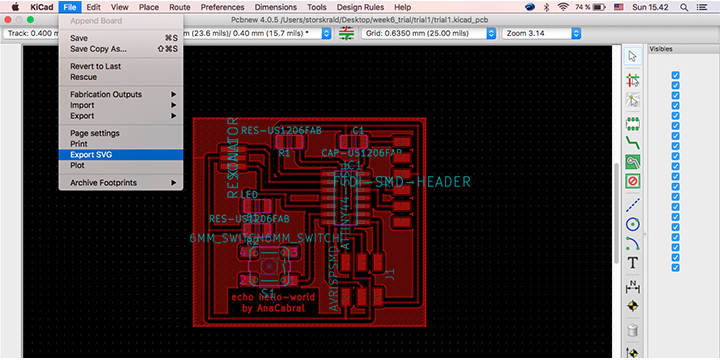This screenshot has height=360, width=720.
Task: Select Revert to Last menu entry
Action: click(121, 66)
